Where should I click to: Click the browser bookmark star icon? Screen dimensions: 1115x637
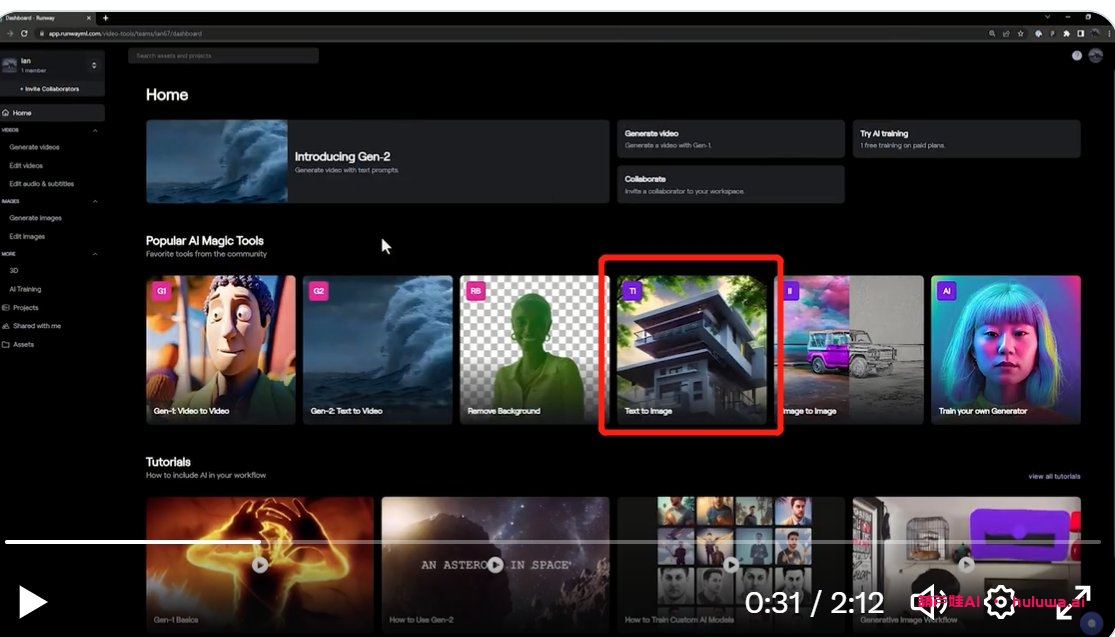pyautogui.click(x=1019, y=33)
